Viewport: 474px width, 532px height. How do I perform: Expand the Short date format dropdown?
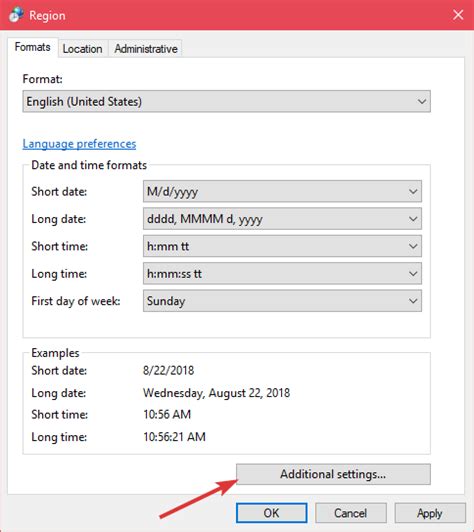pos(282,191)
